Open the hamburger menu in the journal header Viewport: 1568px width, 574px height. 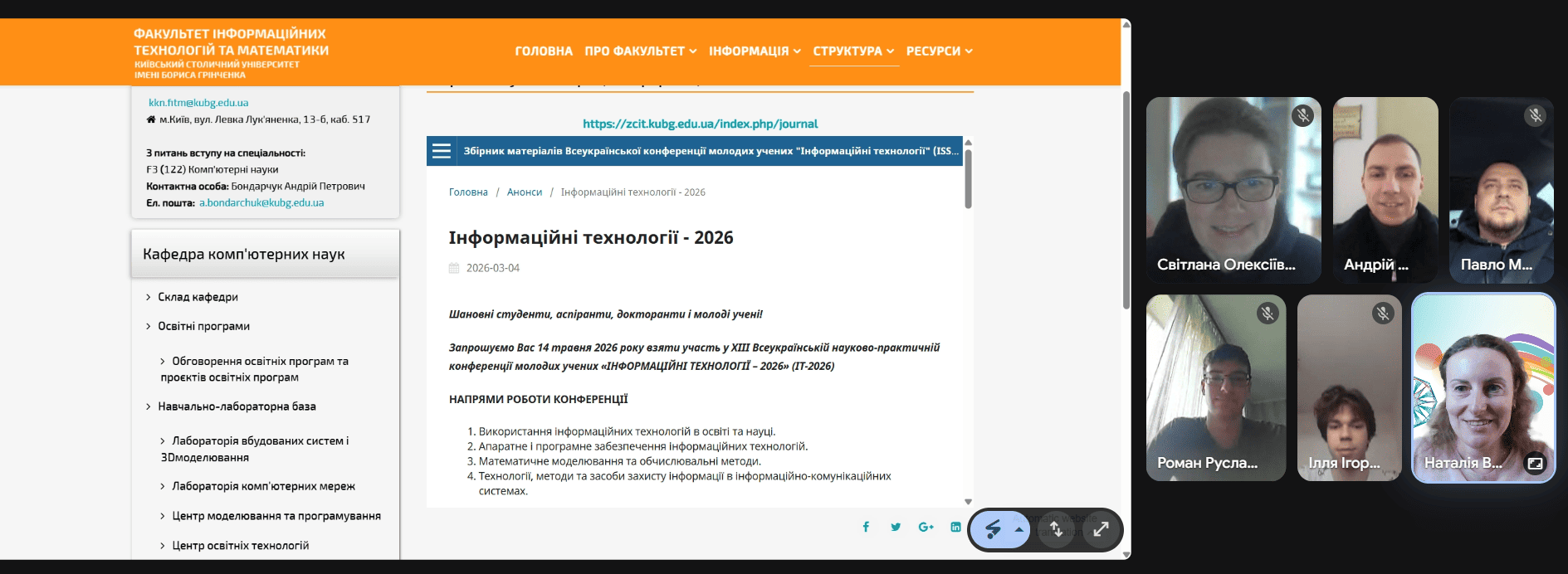(x=442, y=151)
